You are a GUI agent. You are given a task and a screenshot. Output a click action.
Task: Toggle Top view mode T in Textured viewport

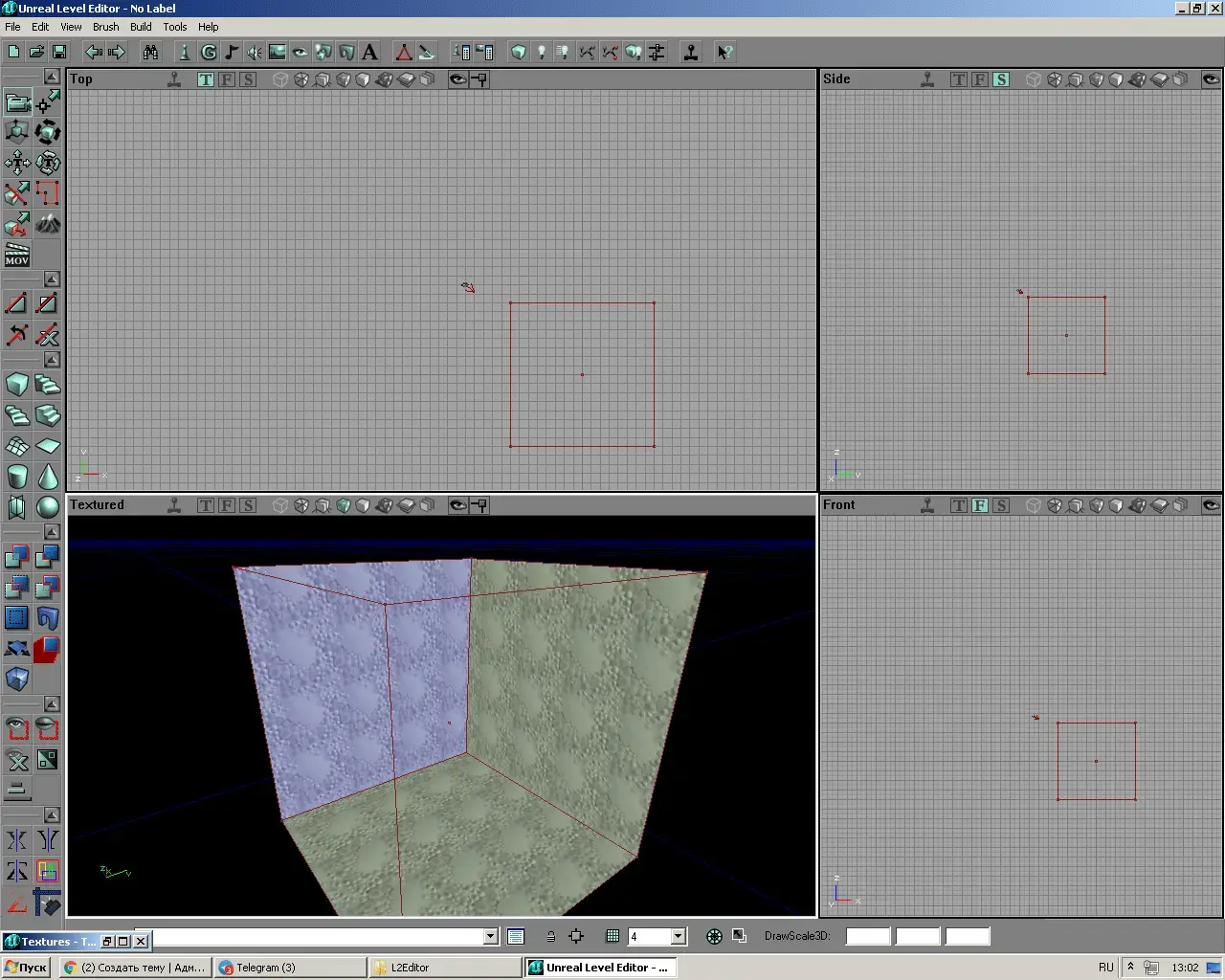tap(206, 505)
